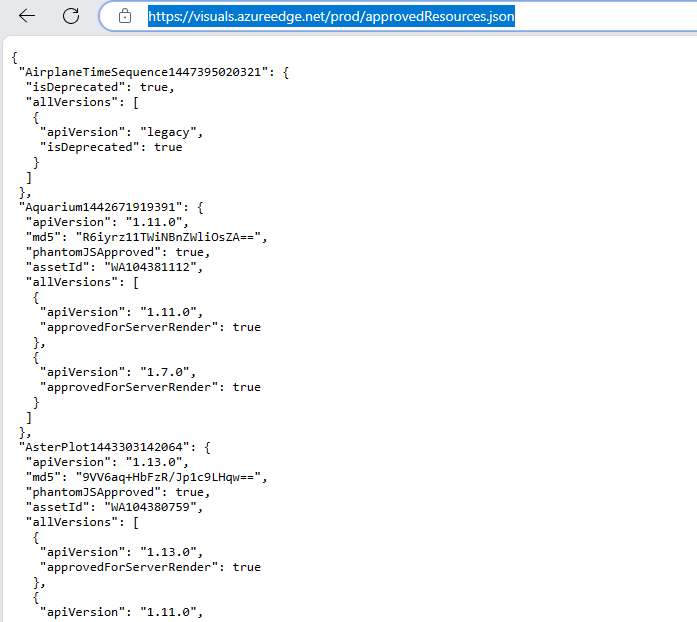Click the "allVersions" key under AirplaneTimeSequence
Image resolution: width=697 pixels, height=622 pixels.
[x=72, y=102]
